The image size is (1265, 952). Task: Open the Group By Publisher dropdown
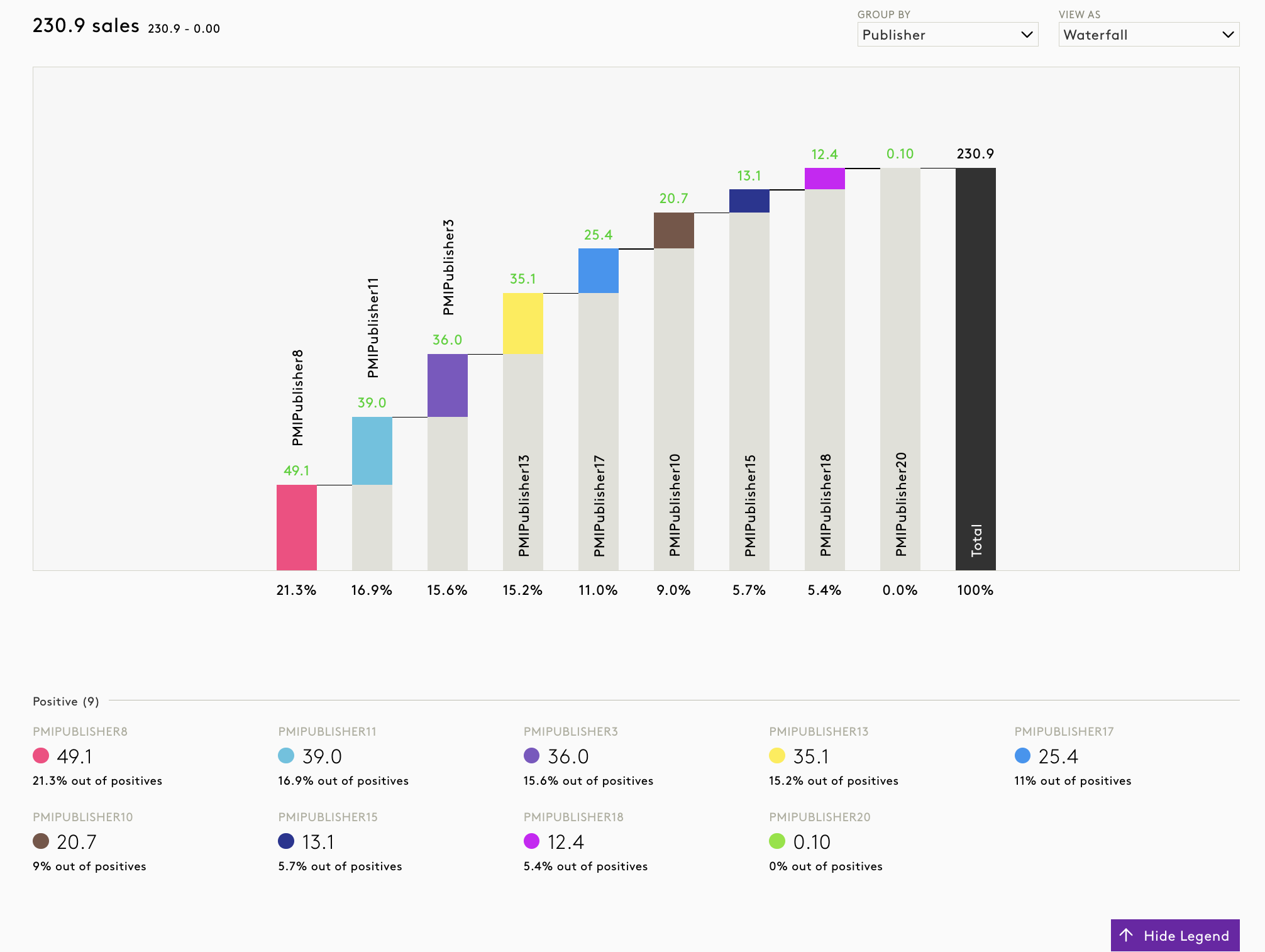pyautogui.click(x=947, y=35)
